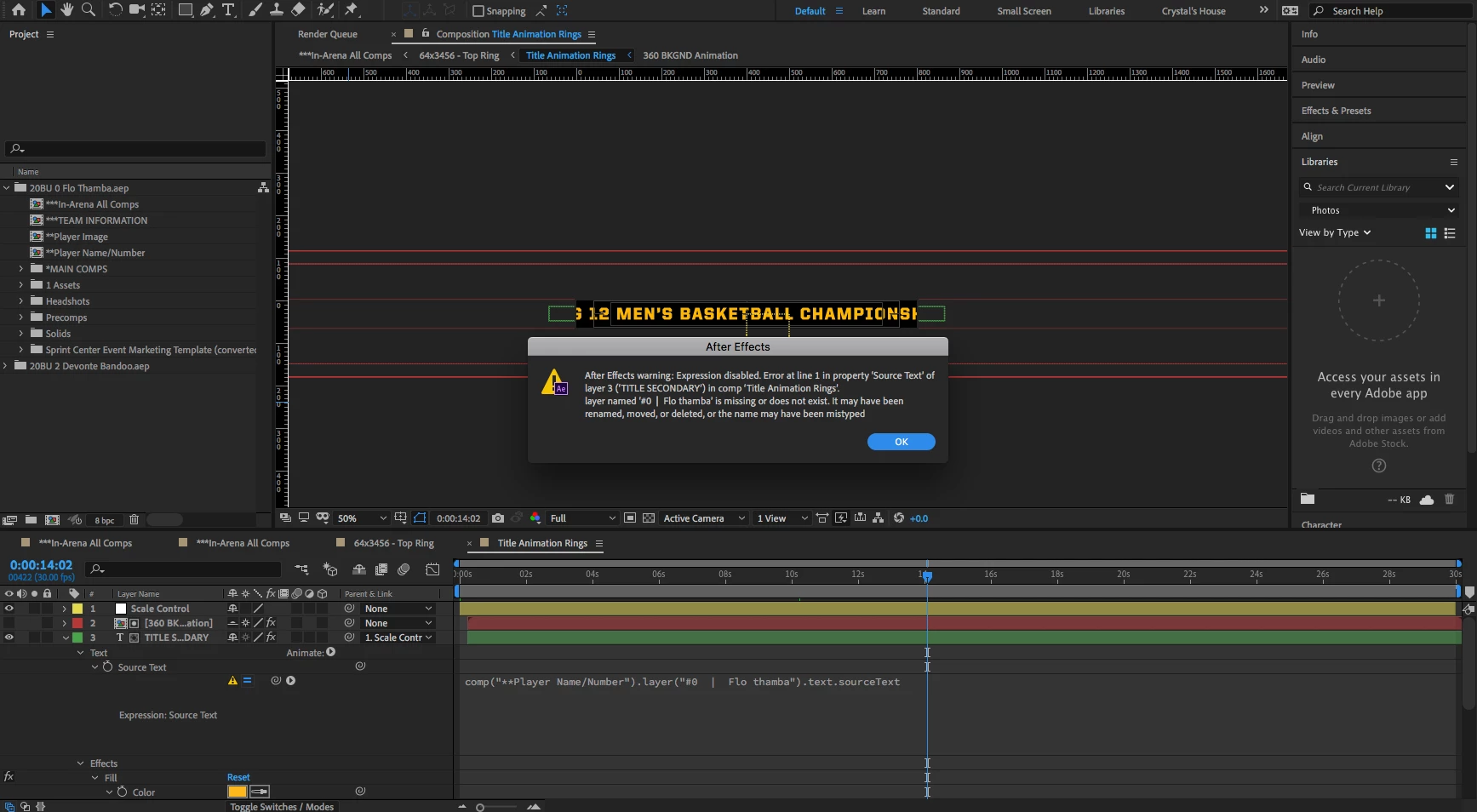The width and height of the screenshot is (1477, 812).
Task: Open the Effects & Presets panel
Action: (1336, 111)
